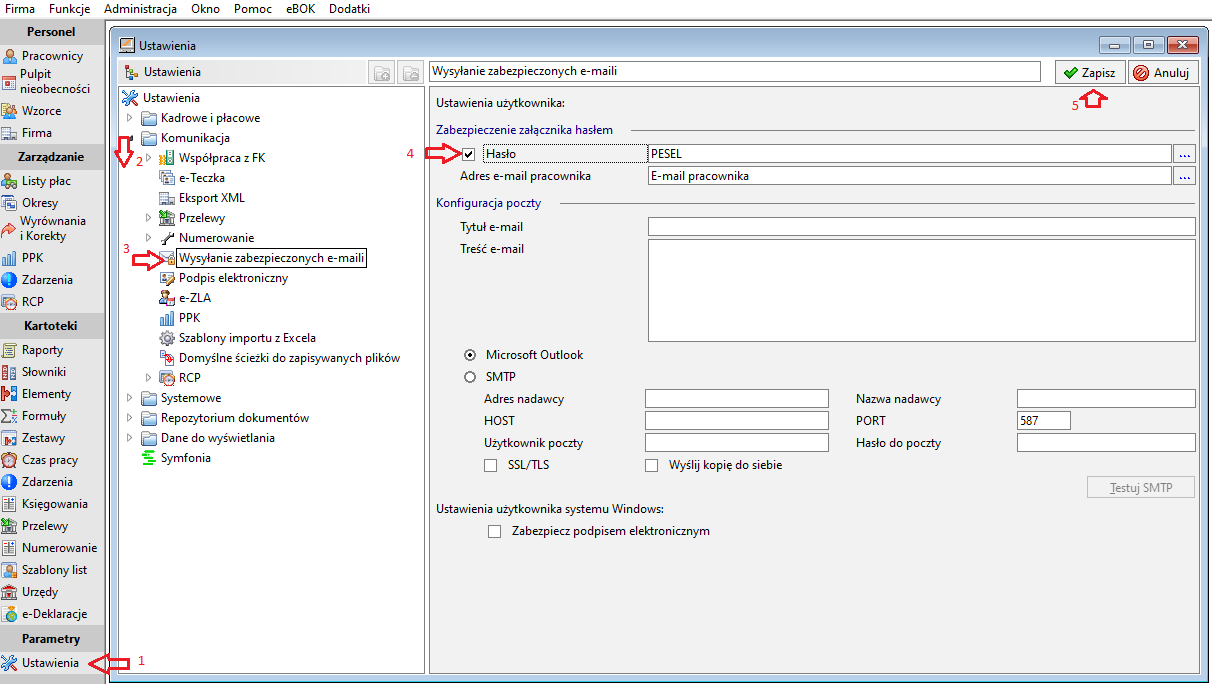Select the SMTP radio button
The height and width of the screenshot is (684, 1212).
pyautogui.click(x=469, y=377)
